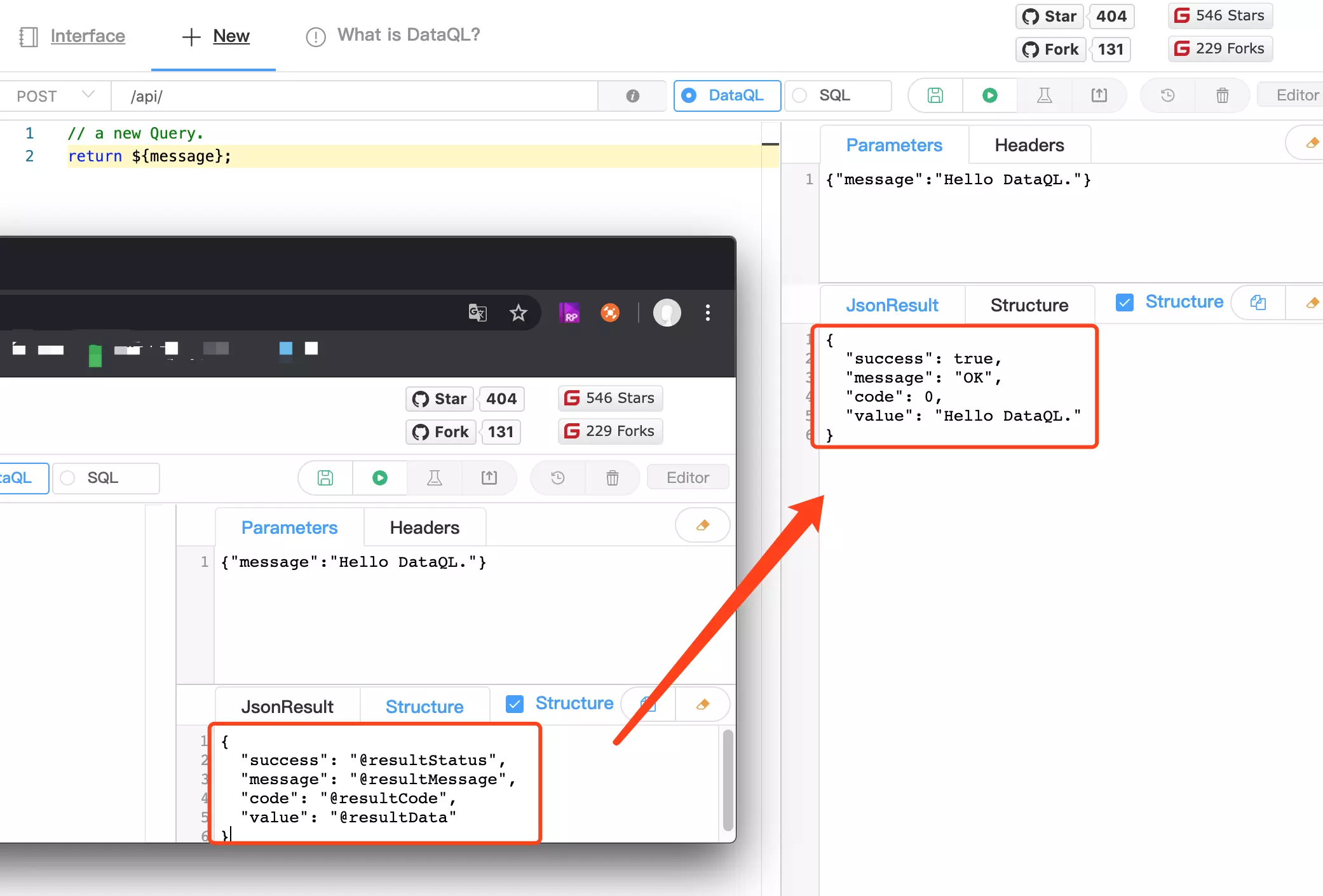Select the DataQL radio option
1323x896 pixels.
pyautogui.click(x=726, y=95)
